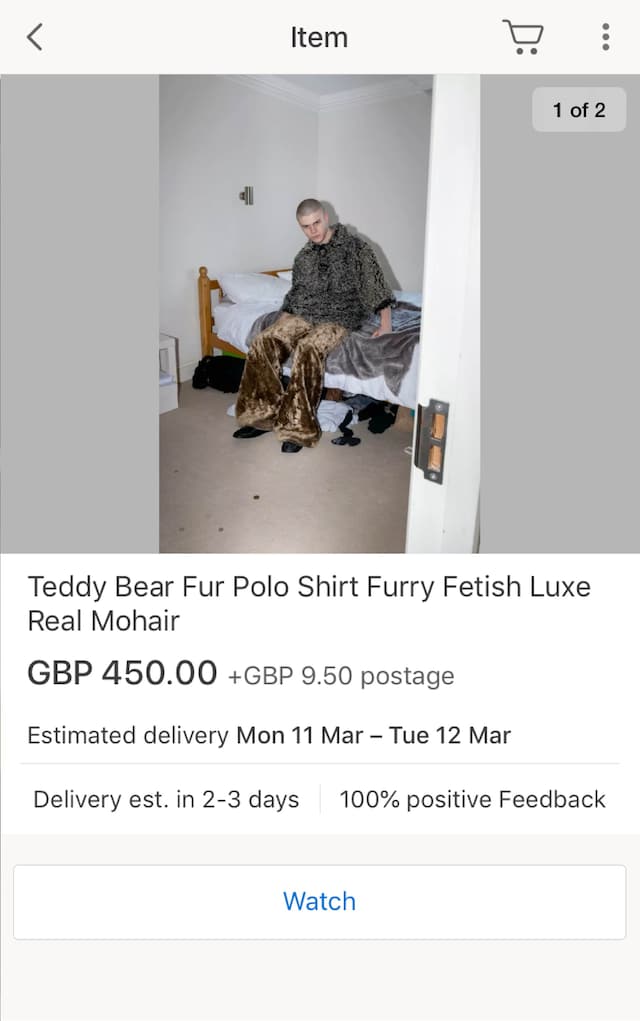Click the 'Real Mohair' line of the title
The width and height of the screenshot is (640, 1021).
click(x=103, y=621)
